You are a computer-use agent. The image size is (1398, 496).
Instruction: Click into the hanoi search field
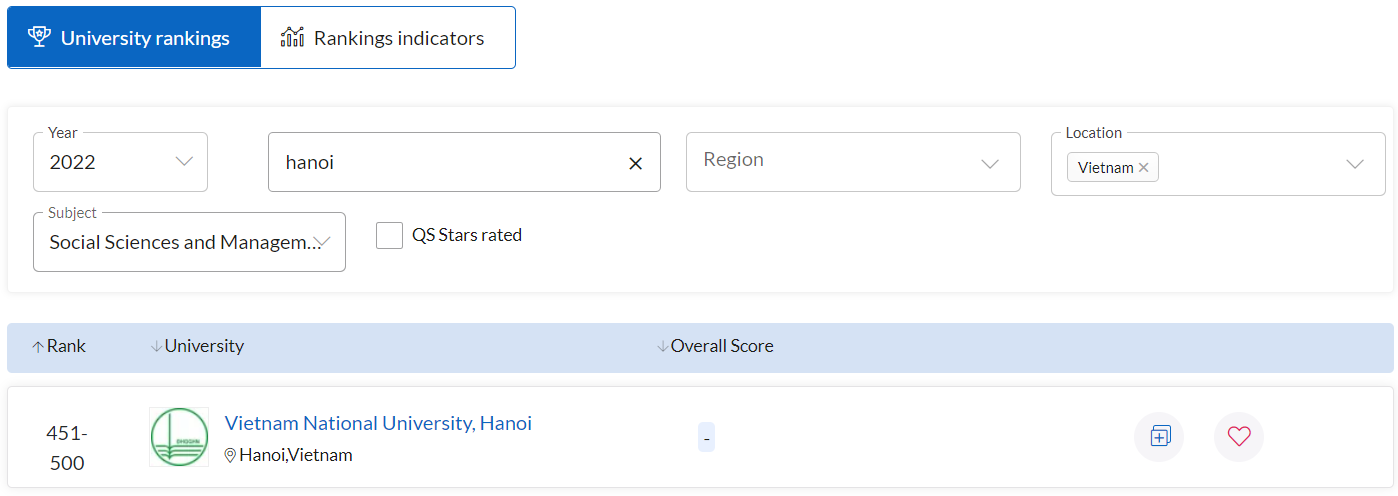[x=450, y=162]
